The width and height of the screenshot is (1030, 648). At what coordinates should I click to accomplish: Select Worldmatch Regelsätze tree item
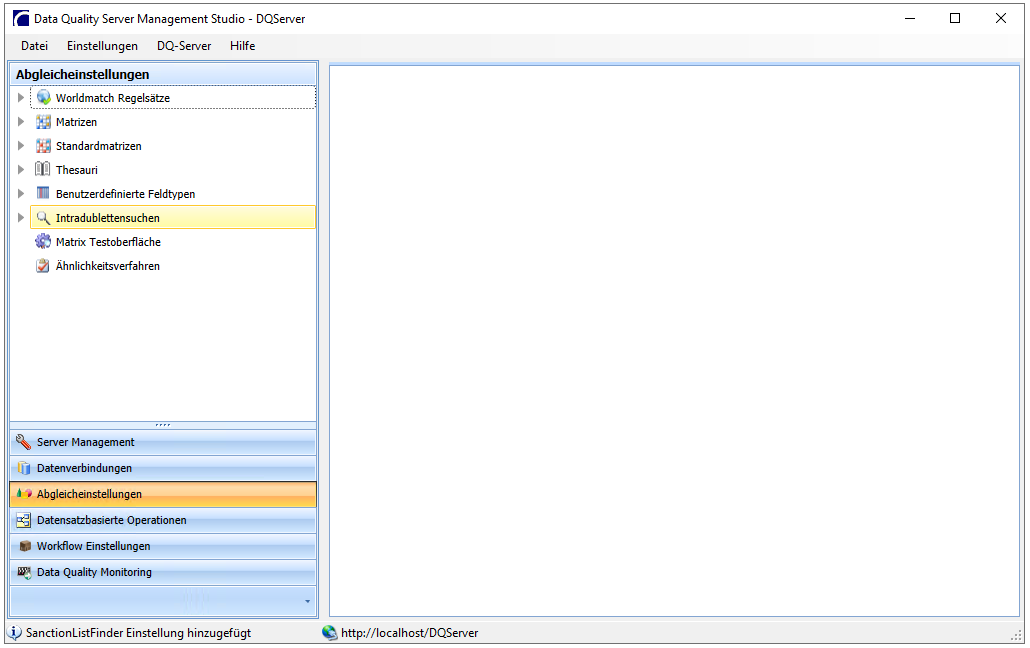(x=173, y=97)
